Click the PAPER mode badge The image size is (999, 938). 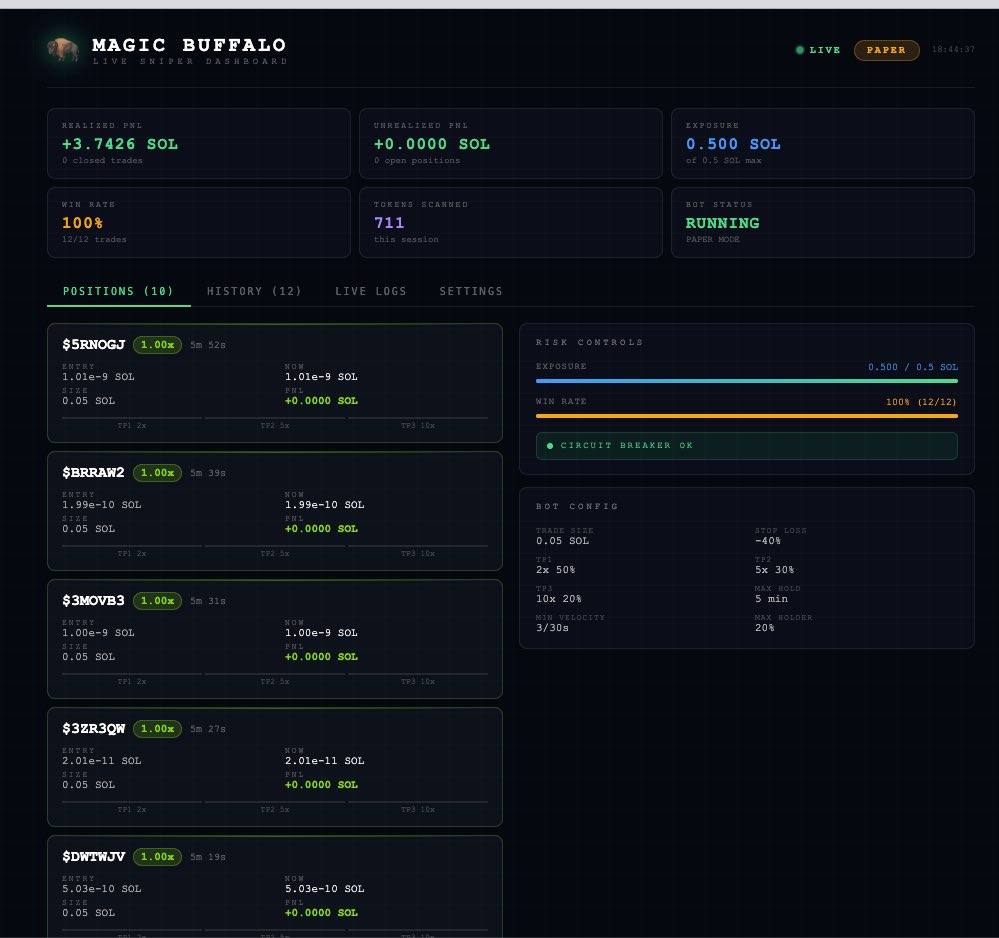[x=886, y=50]
